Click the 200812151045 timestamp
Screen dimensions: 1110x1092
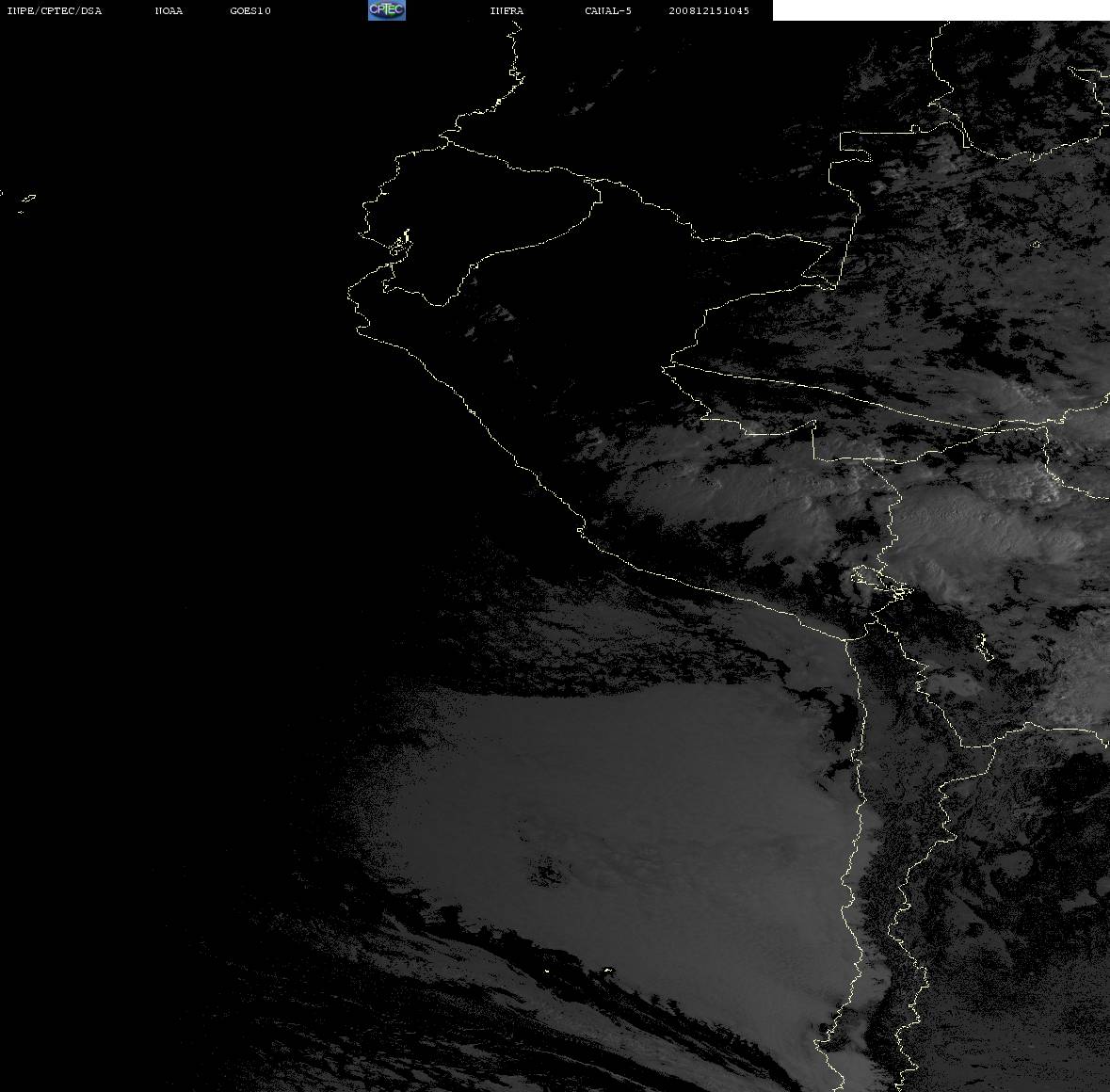[709, 10]
